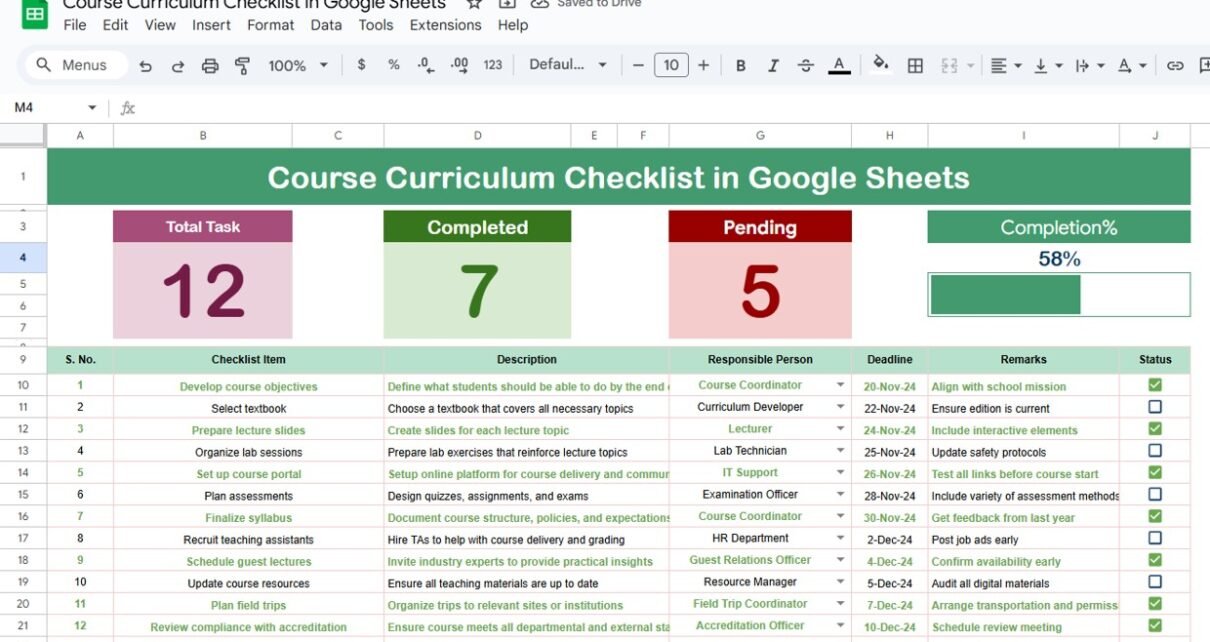Star the document
This screenshot has height=642, width=1210.
click(x=475, y=4)
